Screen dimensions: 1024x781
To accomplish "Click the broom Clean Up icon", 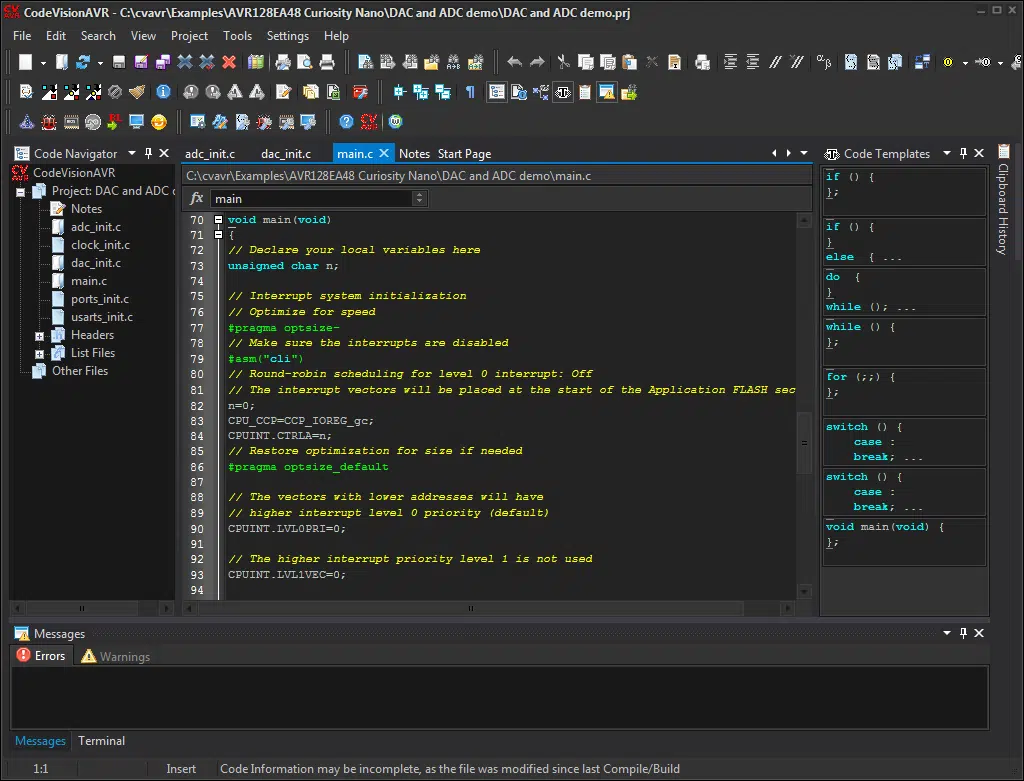I will (136, 92).
